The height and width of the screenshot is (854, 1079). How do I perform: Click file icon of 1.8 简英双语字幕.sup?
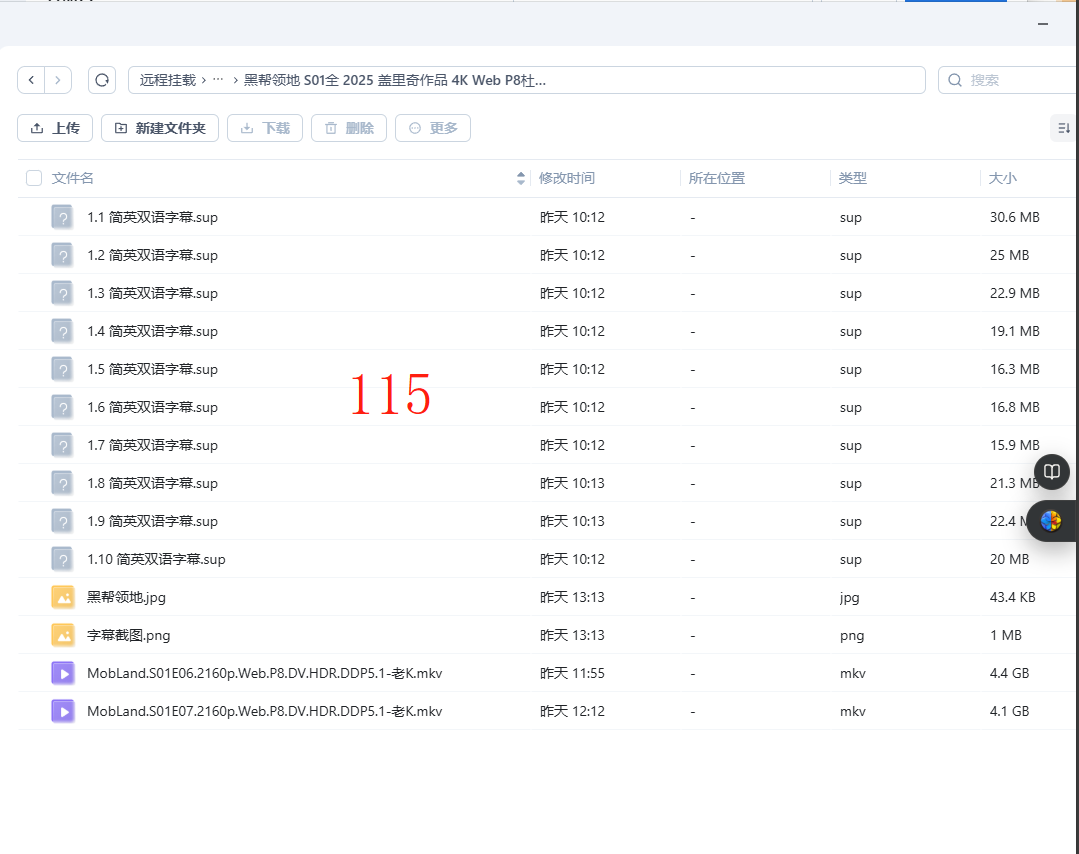[63, 483]
